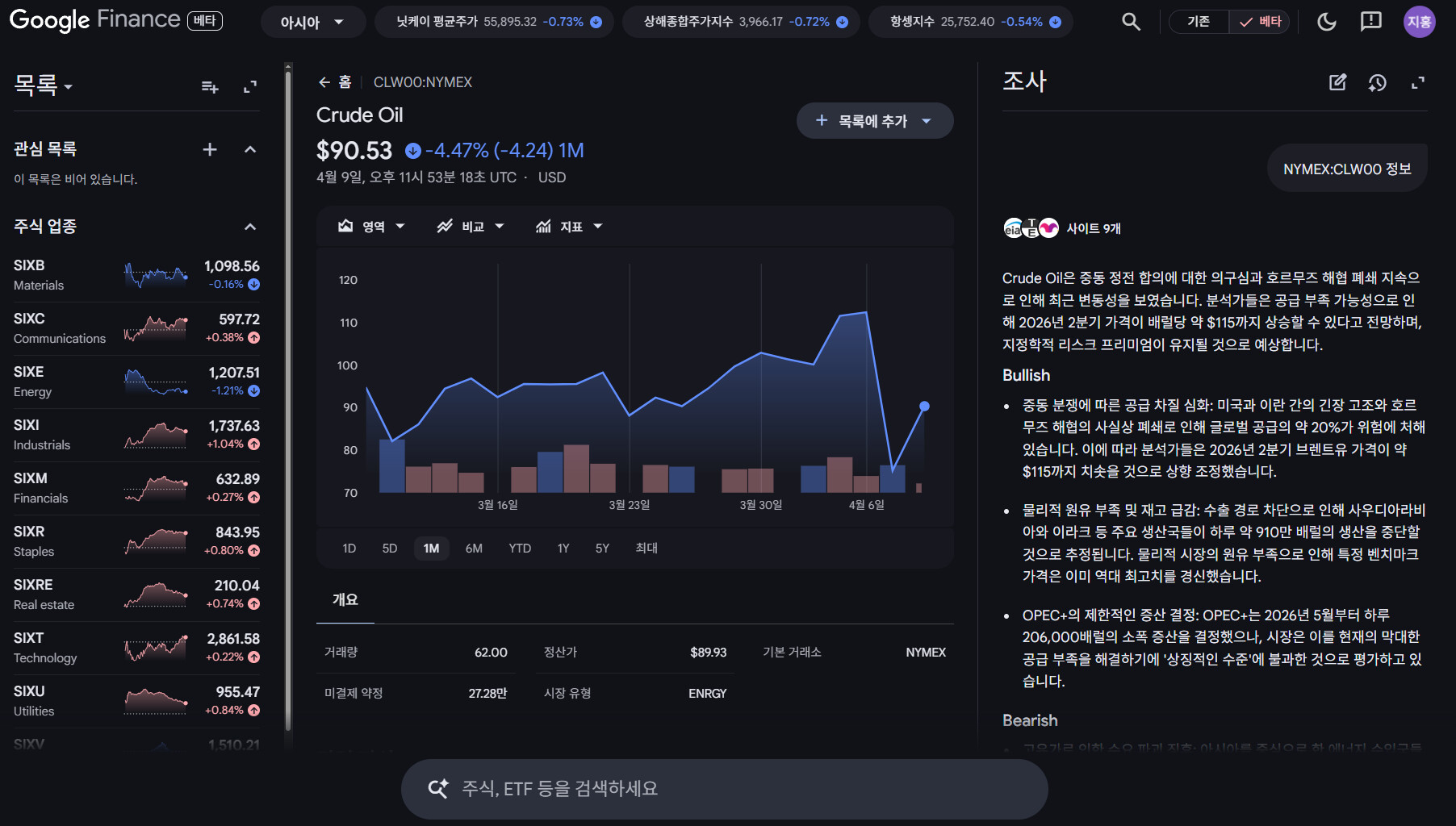Select the 5Y chart range
1456x826 pixels.
point(602,549)
